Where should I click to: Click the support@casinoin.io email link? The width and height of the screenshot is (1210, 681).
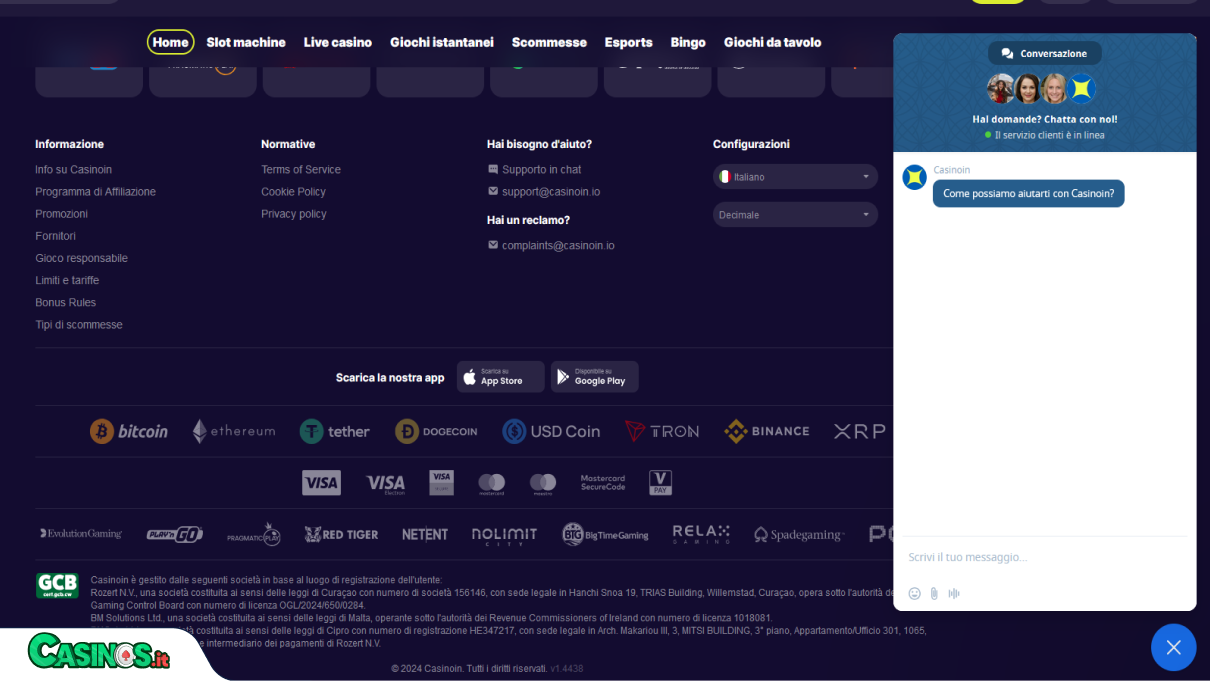(x=544, y=192)
